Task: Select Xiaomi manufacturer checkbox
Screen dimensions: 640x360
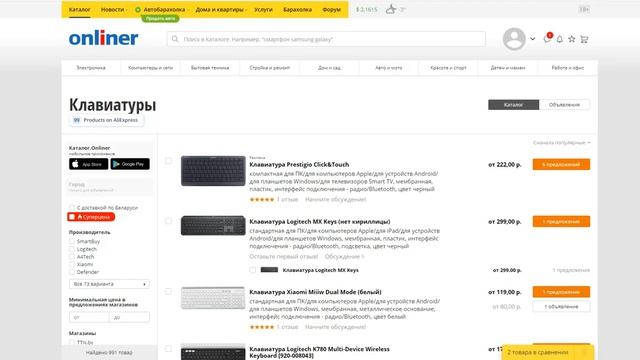Action: pyautogui.click(x=72, y=264)
